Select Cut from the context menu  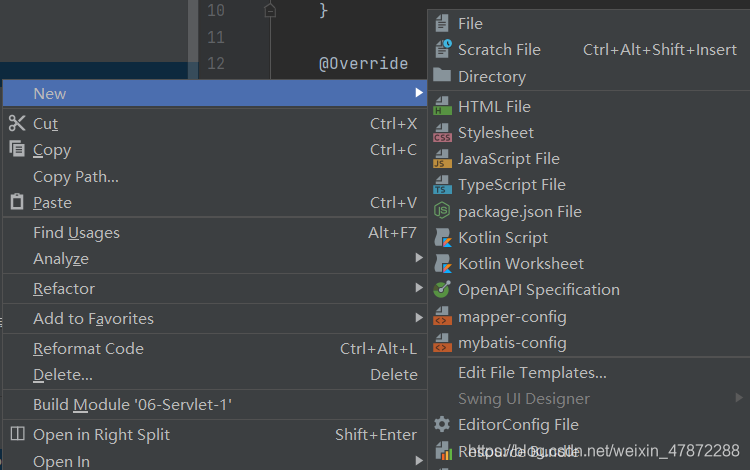click(215, 124)
